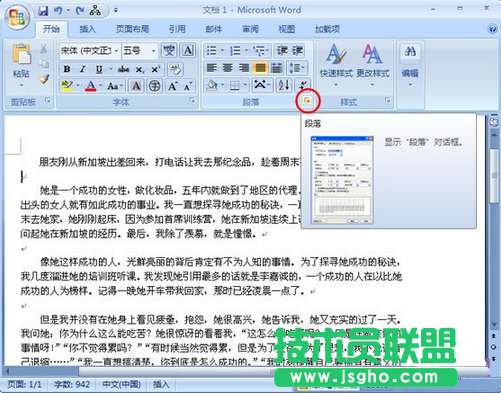Image resolution: width=501 pixels, height=393 pixels.
Task: Redo the last action
Action: pyautogui.click(x=79, y=11)
